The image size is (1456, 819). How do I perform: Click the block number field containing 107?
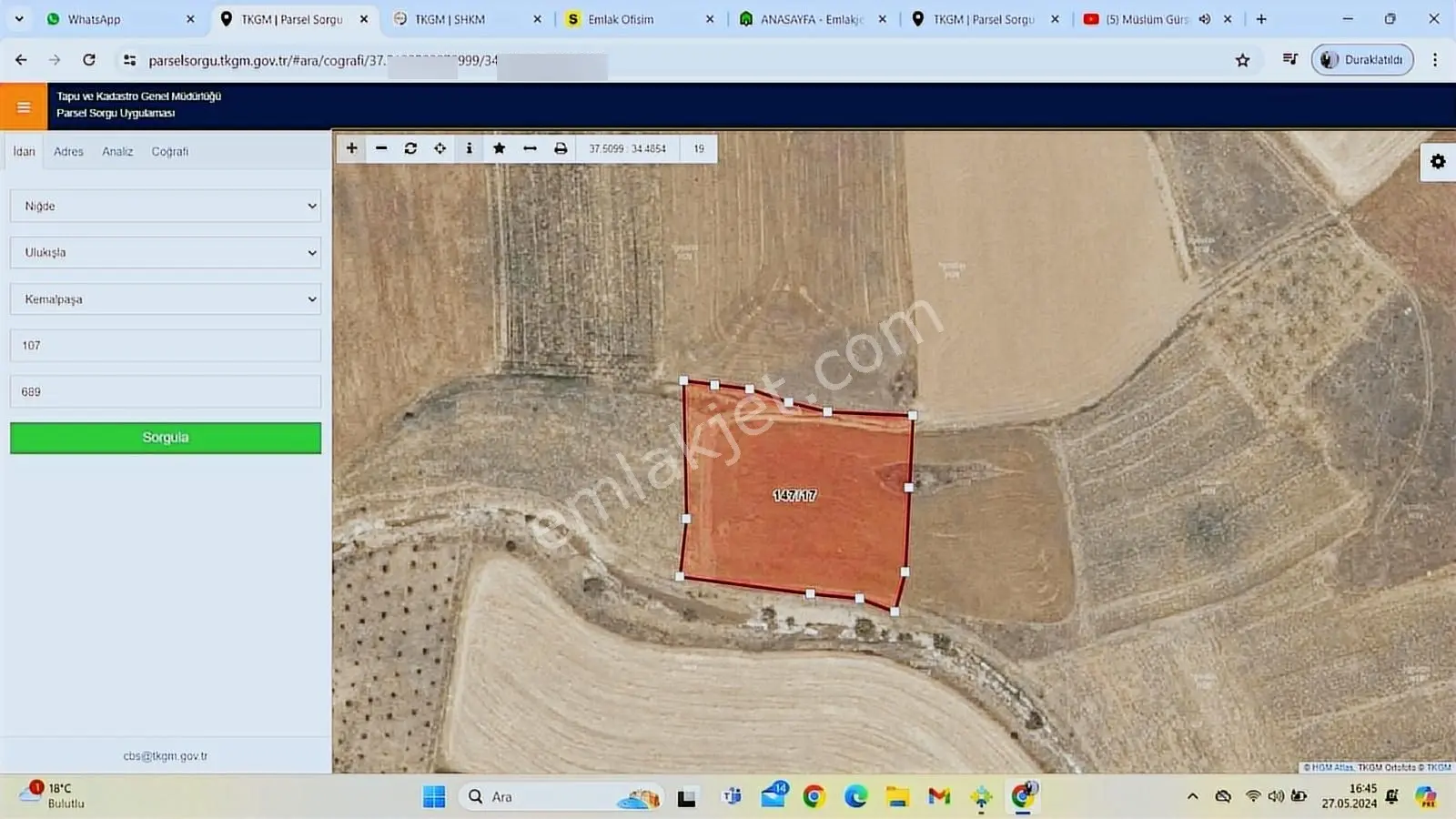click(166, 345)
